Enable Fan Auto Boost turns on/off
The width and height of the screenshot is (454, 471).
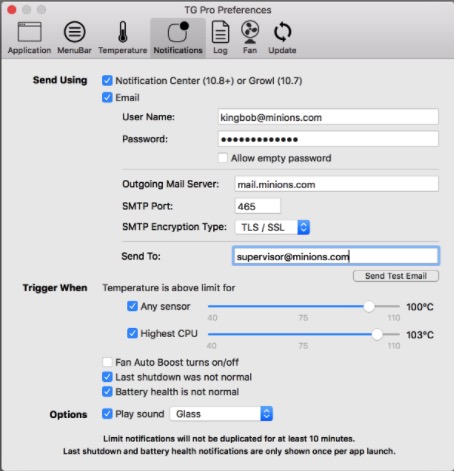[x=107, y=362]
